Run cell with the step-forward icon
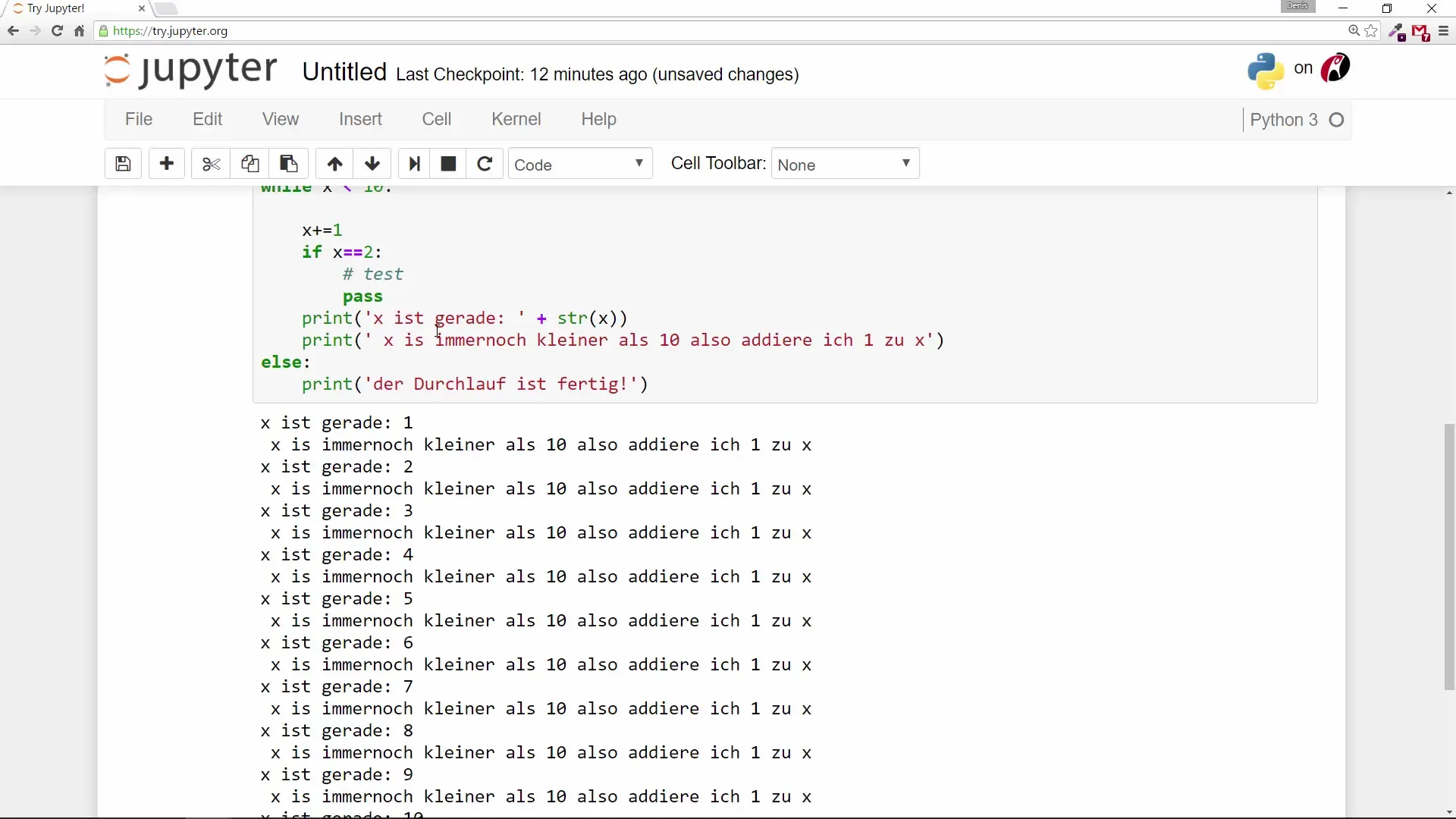 414,164
